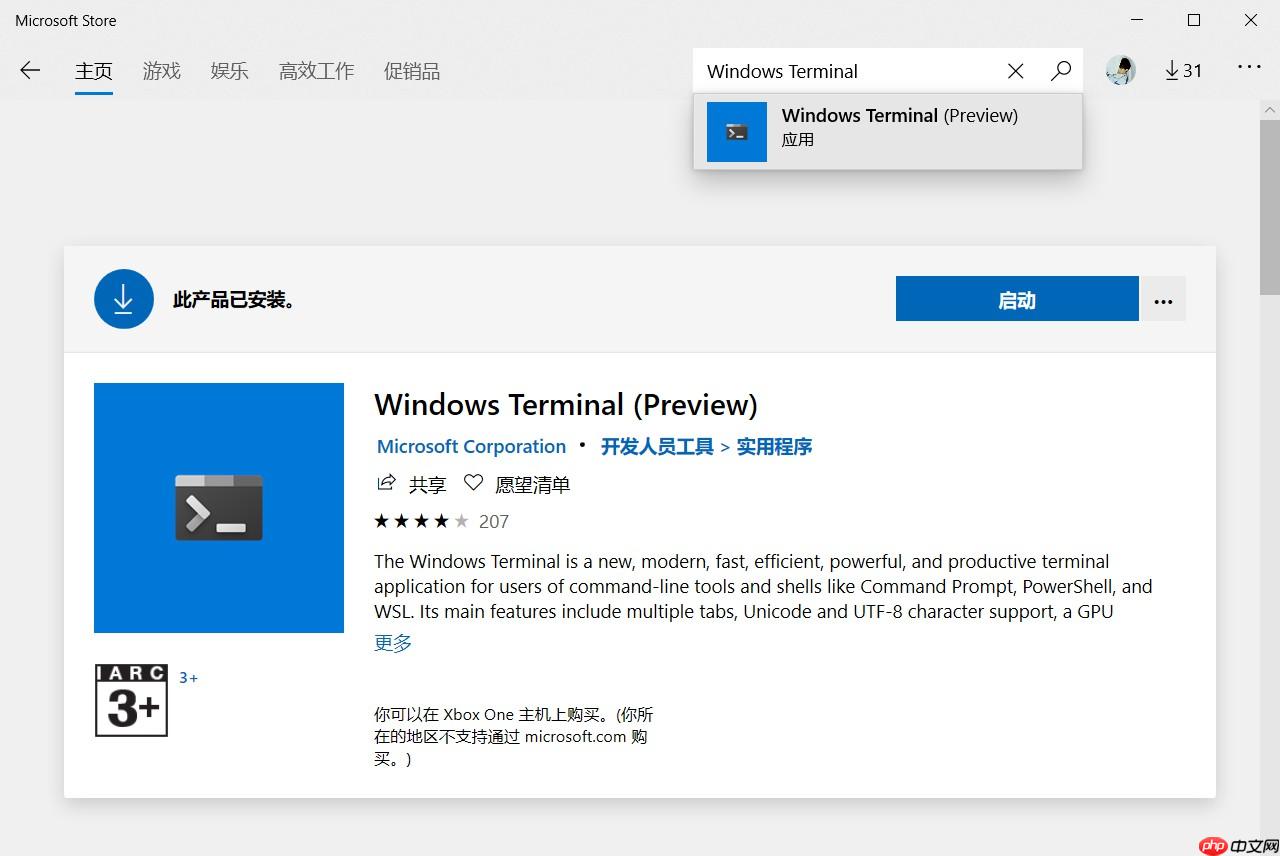Open more options beside the launch button
The height and width of the screenshot is (856, 1280).
[x=1163, y=299]
